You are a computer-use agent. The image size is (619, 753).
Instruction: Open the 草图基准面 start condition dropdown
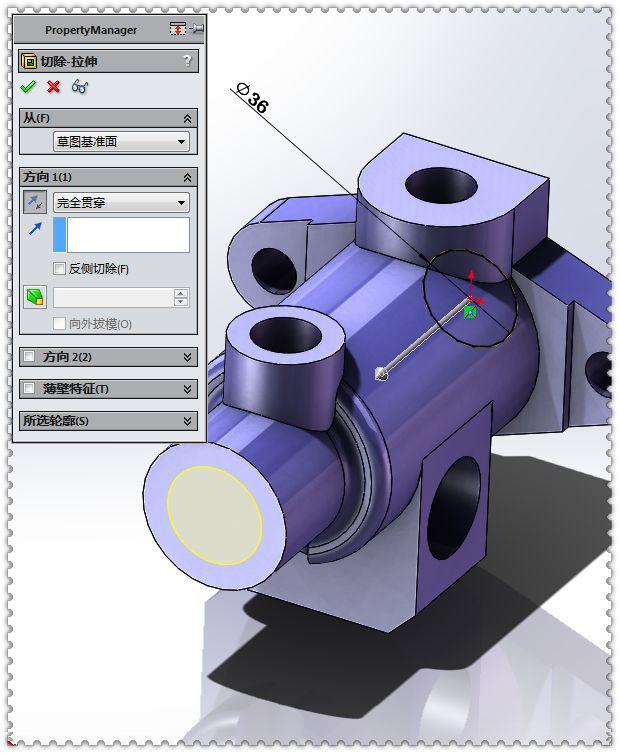coord(121,142)
